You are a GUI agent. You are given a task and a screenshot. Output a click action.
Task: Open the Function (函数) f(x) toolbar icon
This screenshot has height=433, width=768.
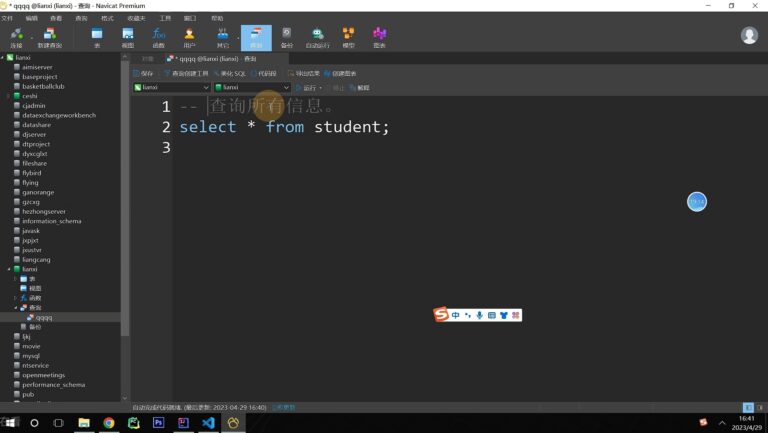[x=158, y=38]
